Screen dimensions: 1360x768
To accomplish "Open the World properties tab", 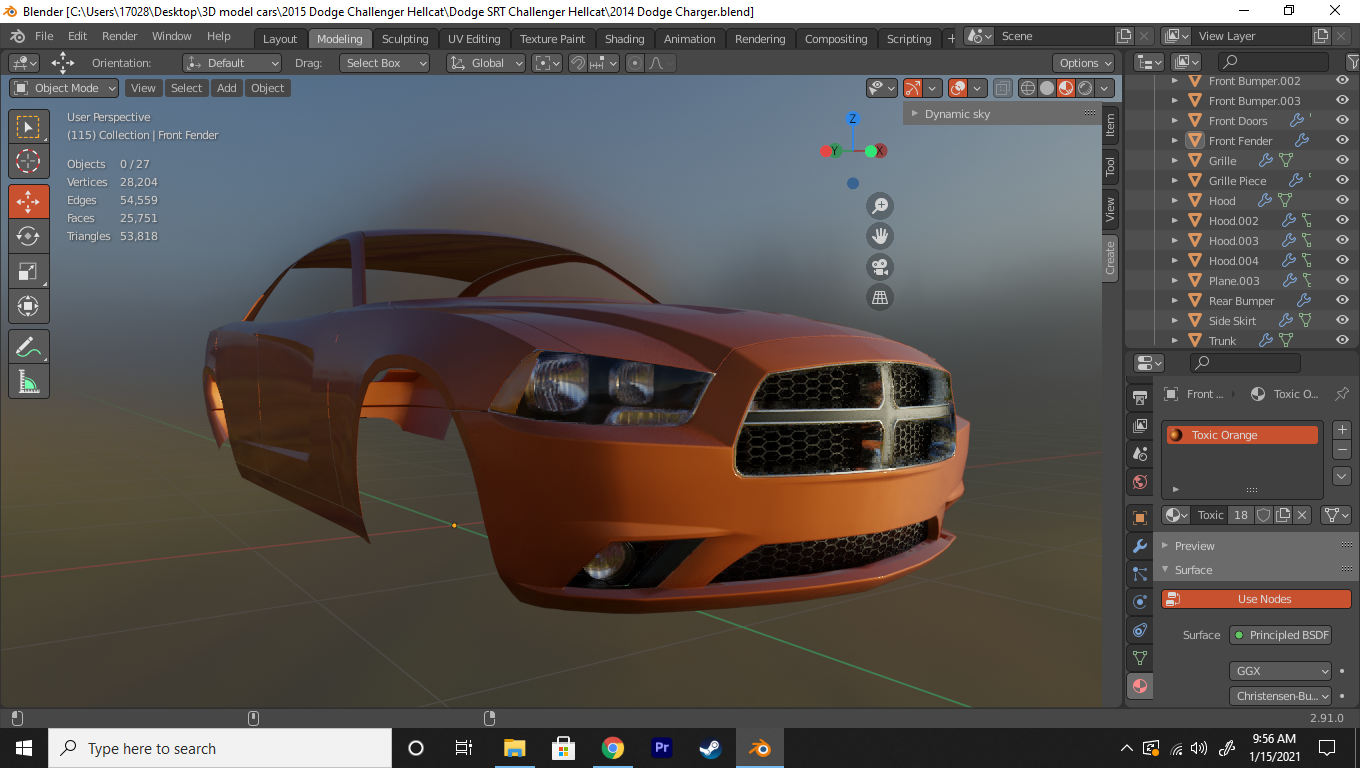I will tap(1139, 482).
